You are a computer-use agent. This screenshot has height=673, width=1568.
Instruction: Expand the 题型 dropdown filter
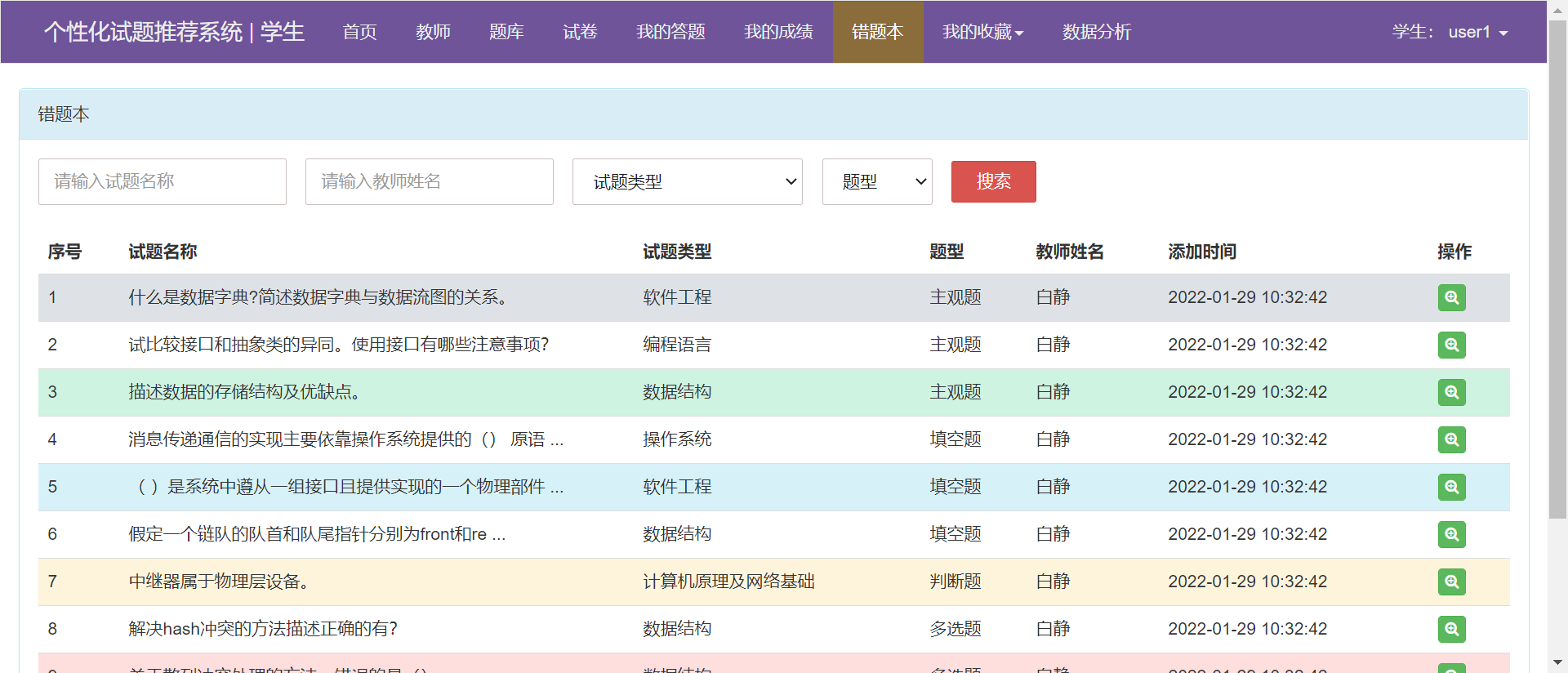pos(877,181)
